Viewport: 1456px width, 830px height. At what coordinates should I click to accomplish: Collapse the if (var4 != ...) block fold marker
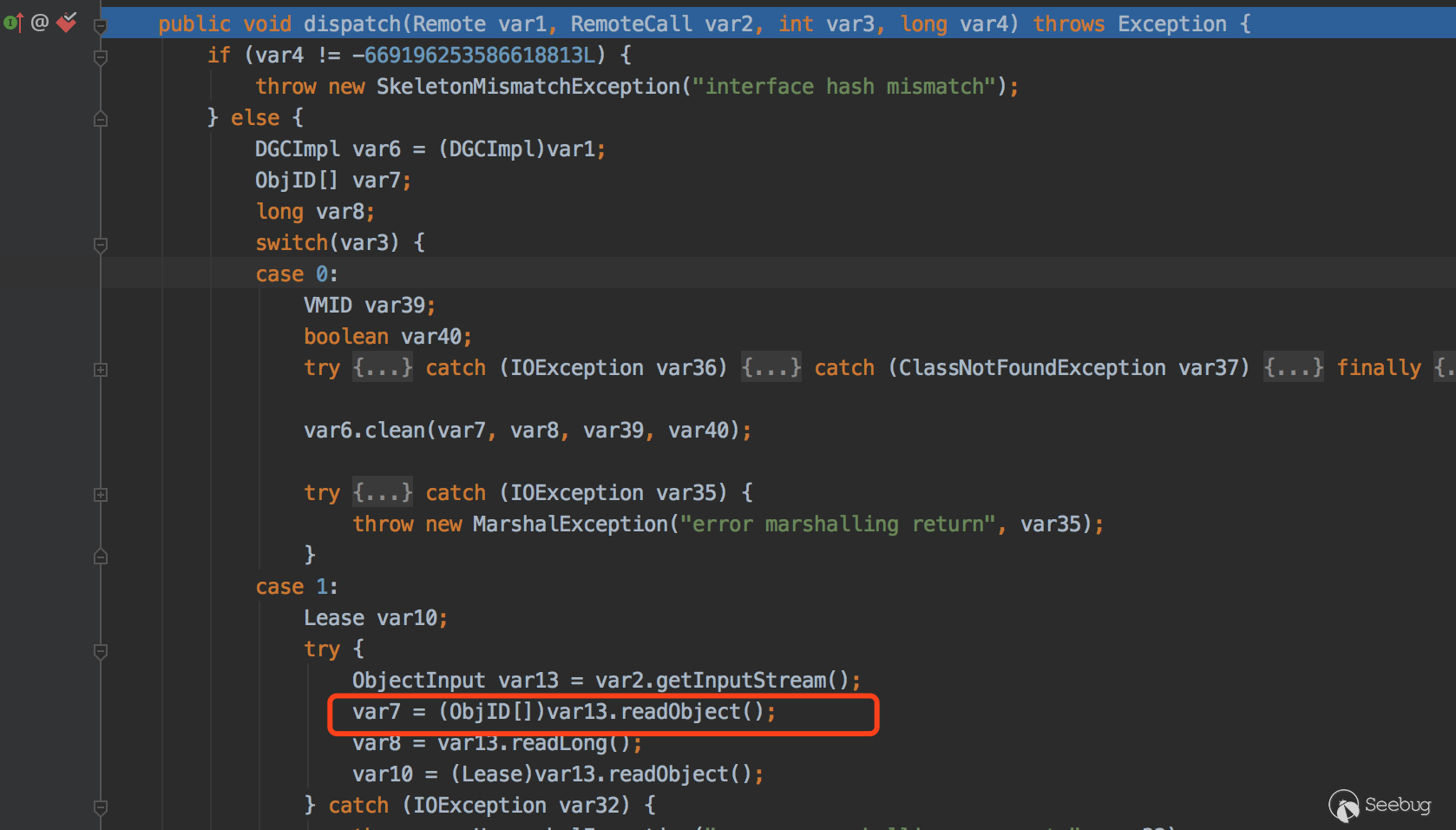coord(101,57)
